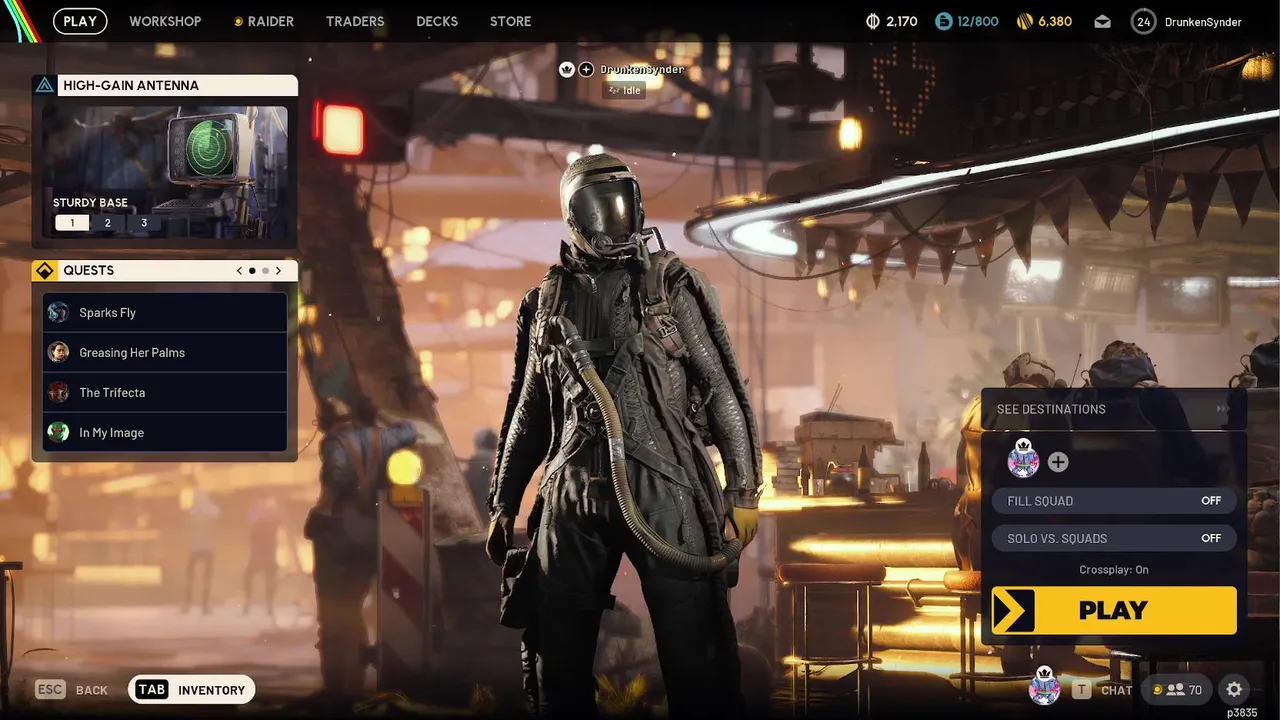Click the High-Gain Antenna panel title
This screenshot has width=1280, height=720.
pyautogui.click(x=131, y=85)
